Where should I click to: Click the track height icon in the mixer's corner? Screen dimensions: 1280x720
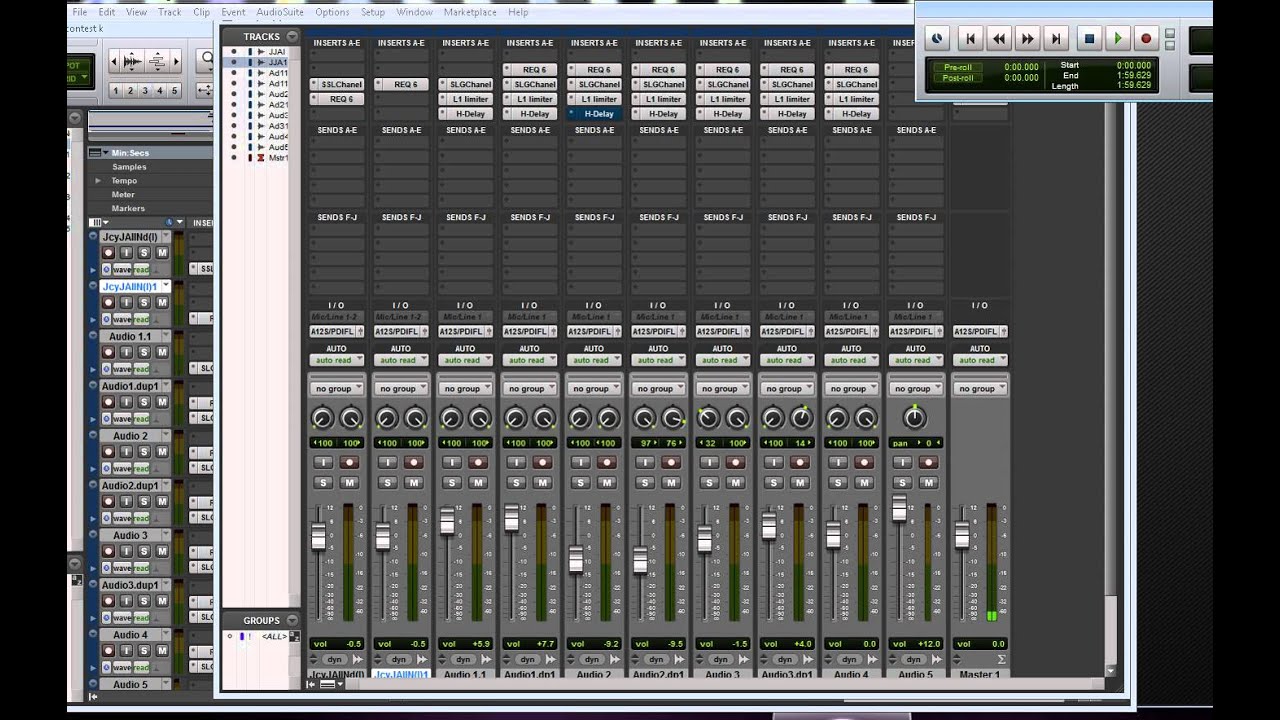click(327, 684)
